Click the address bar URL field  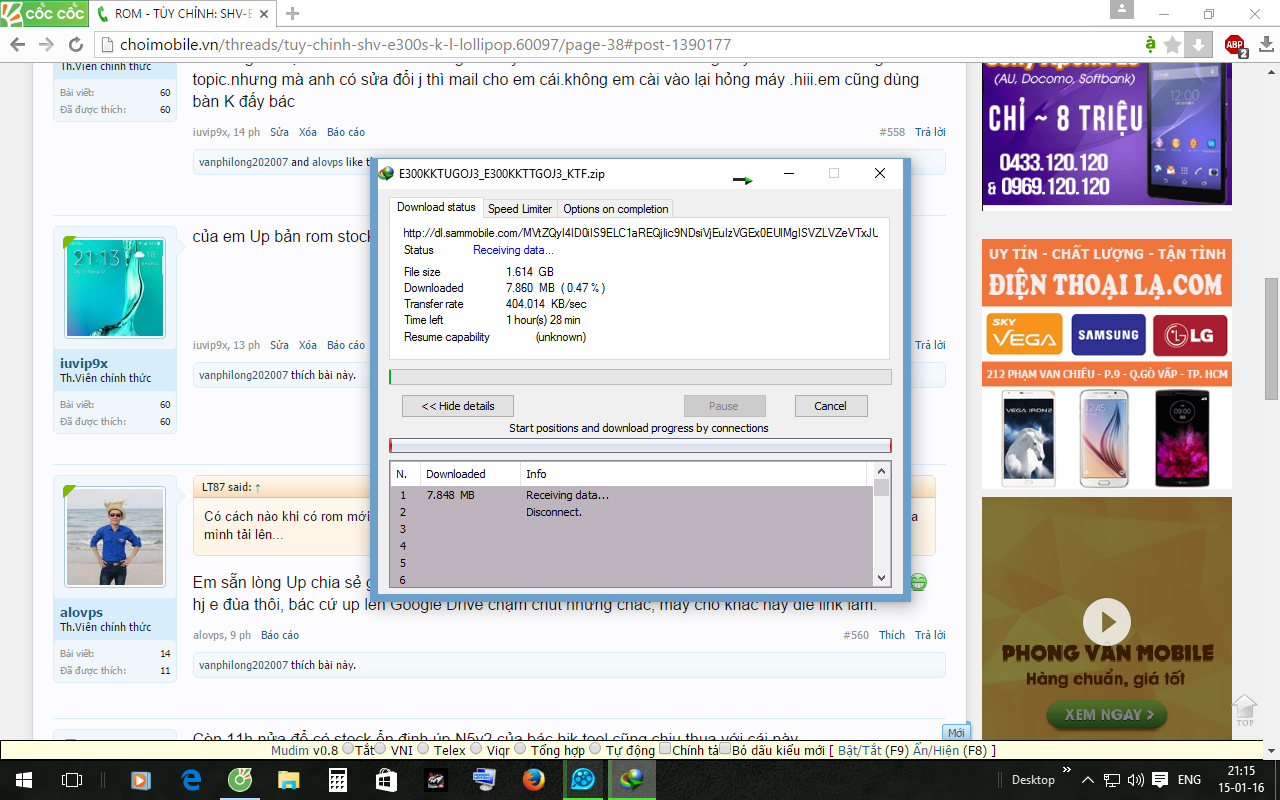(620, 45)
